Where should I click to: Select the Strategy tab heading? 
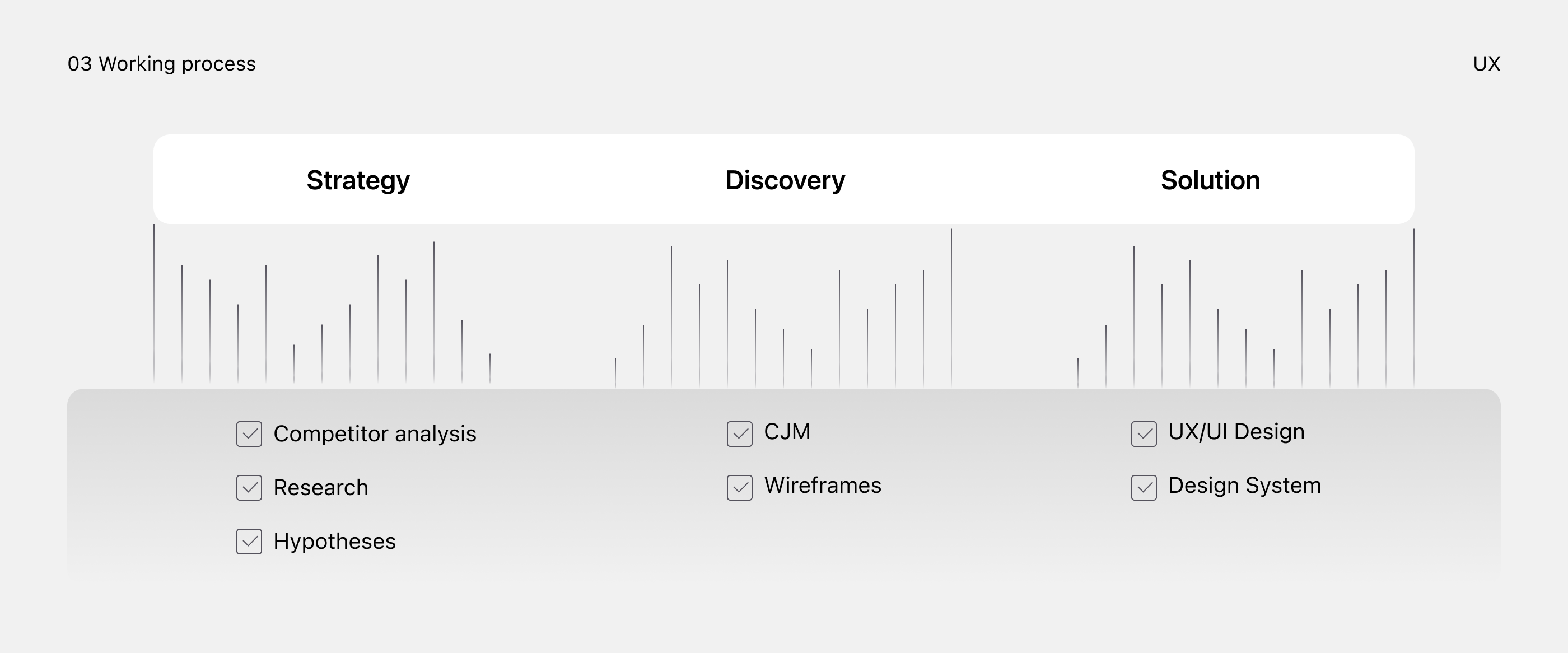[358, 181]
